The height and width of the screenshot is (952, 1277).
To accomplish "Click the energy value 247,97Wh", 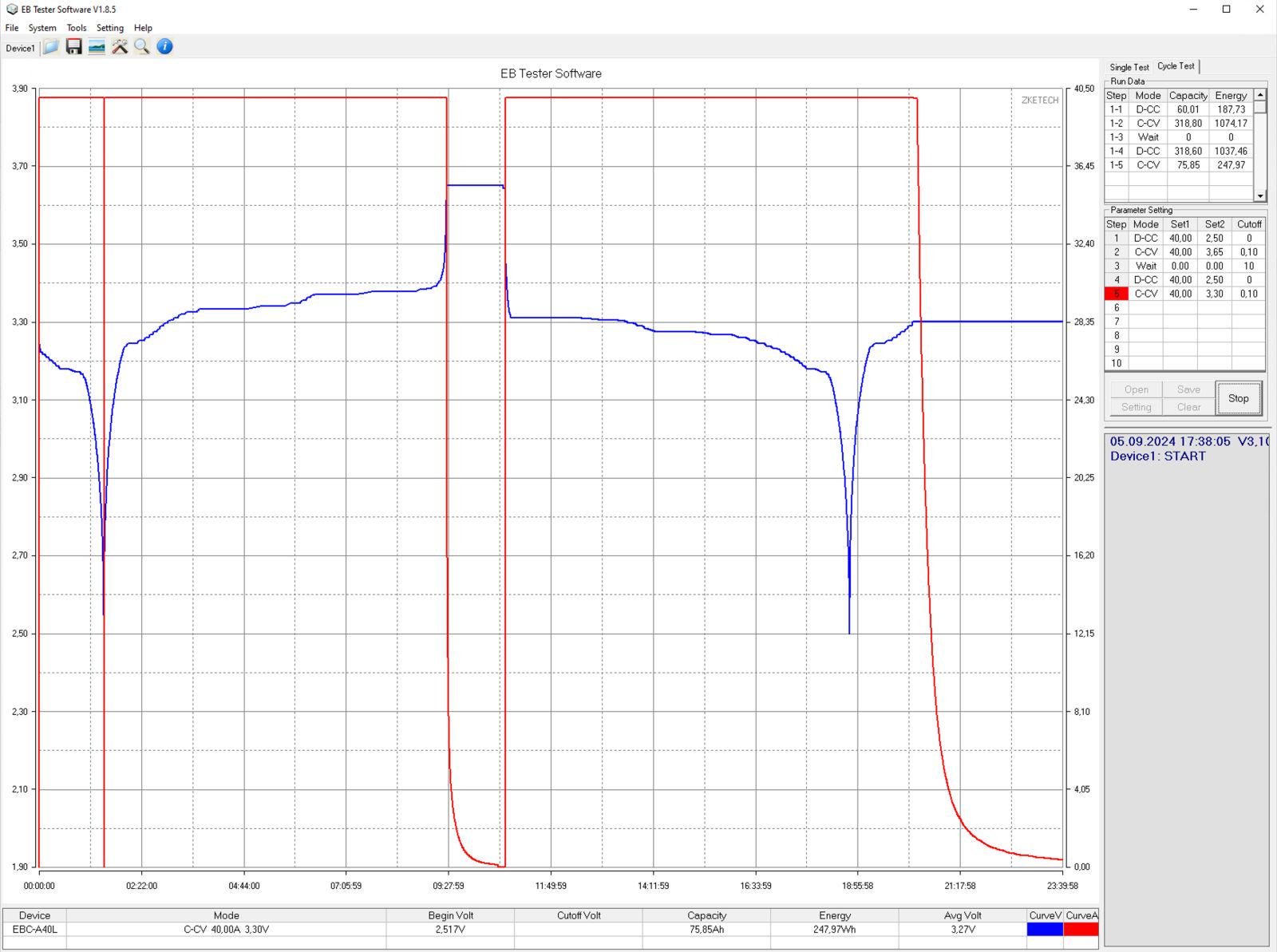I will point(834,930).
